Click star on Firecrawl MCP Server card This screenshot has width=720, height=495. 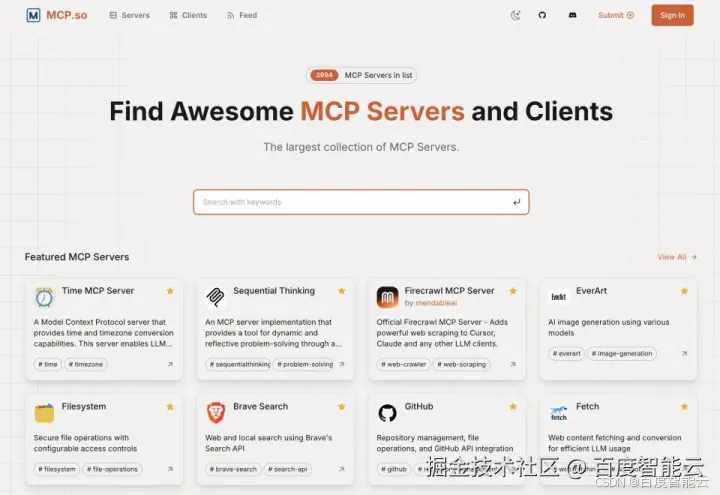(x=513, y=291)
